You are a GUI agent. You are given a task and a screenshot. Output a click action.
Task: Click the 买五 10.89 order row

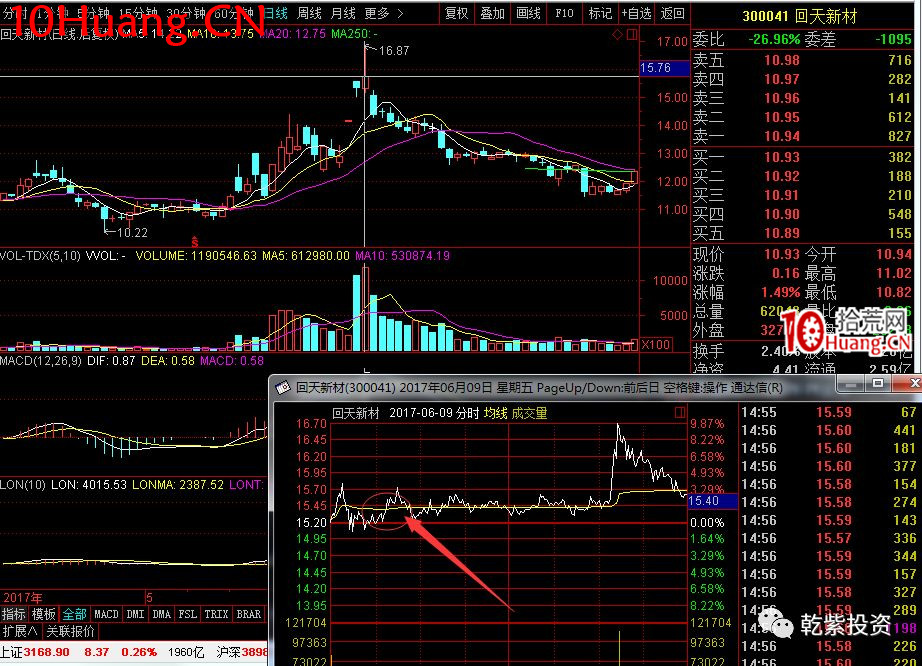pyautogui.click(x=802, y=233)
